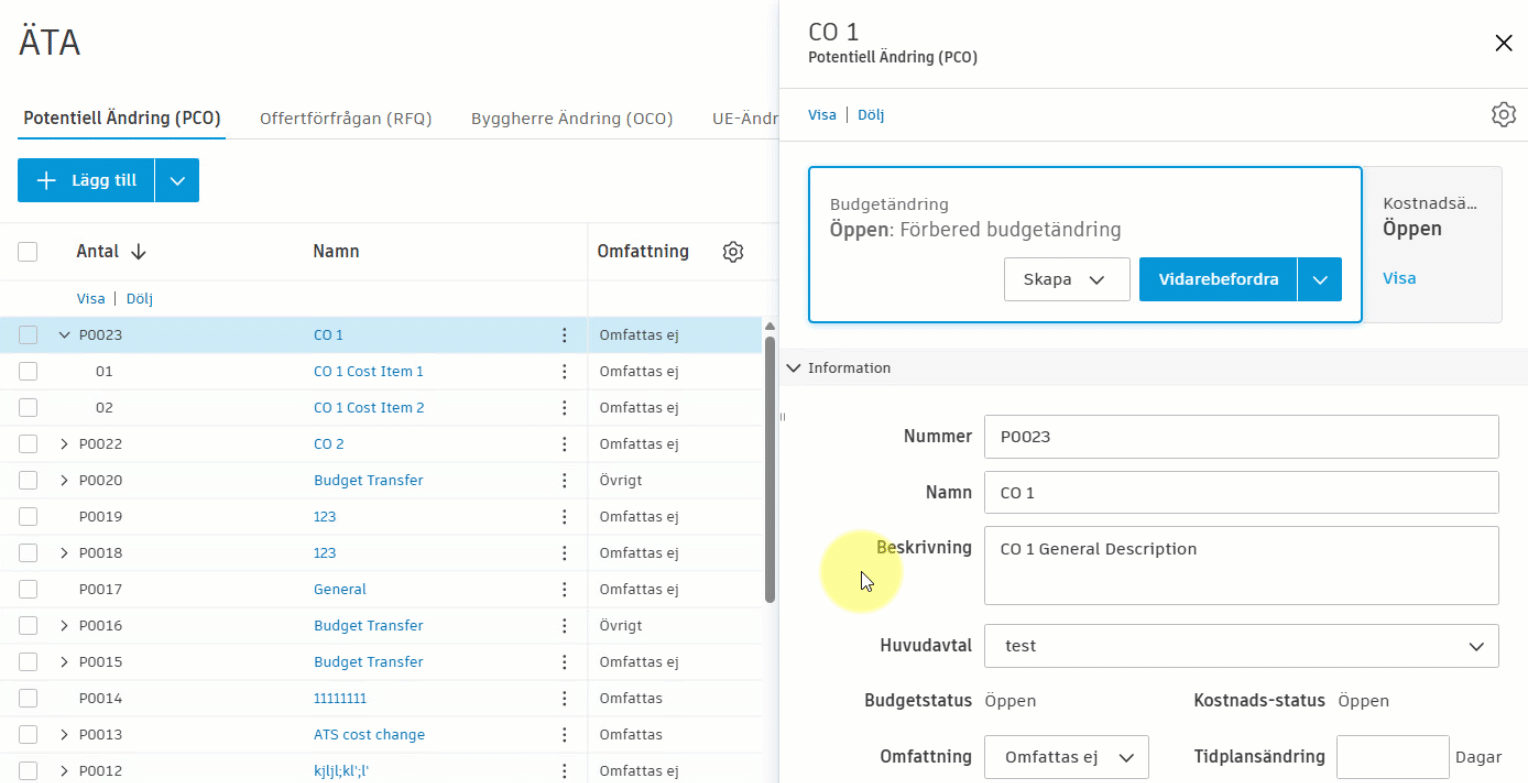The image size is (1528, 783).
Task: Switch to the Offertförfrågan (RFQ) tab
Action: 345,117
